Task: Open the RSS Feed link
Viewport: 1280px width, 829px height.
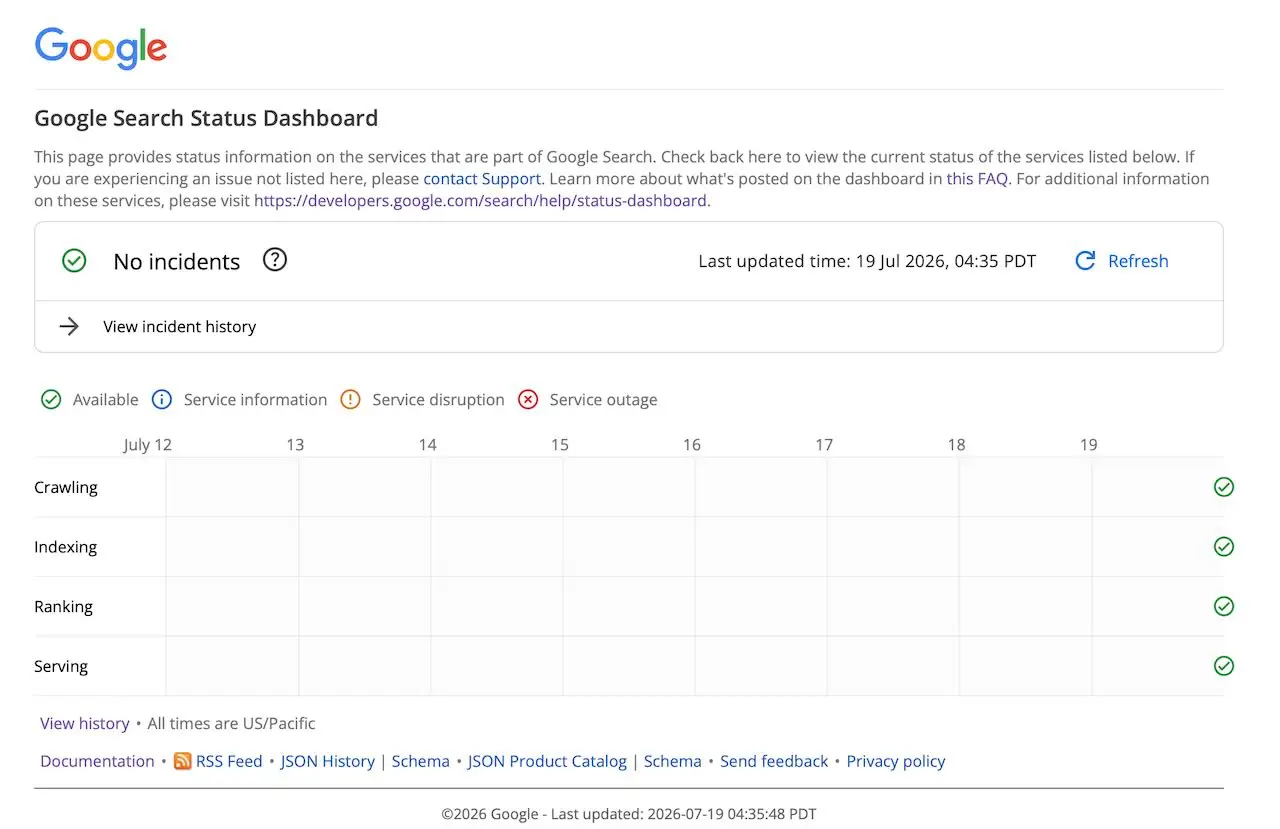Action: click(229, 761)
